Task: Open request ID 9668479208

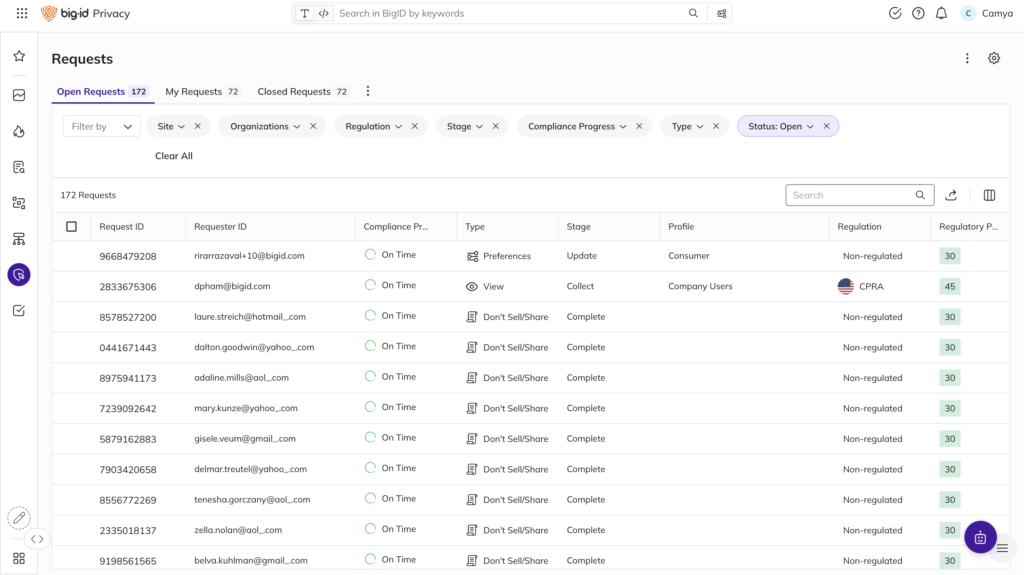Action: pyautogui.click(x=127, y=256)
